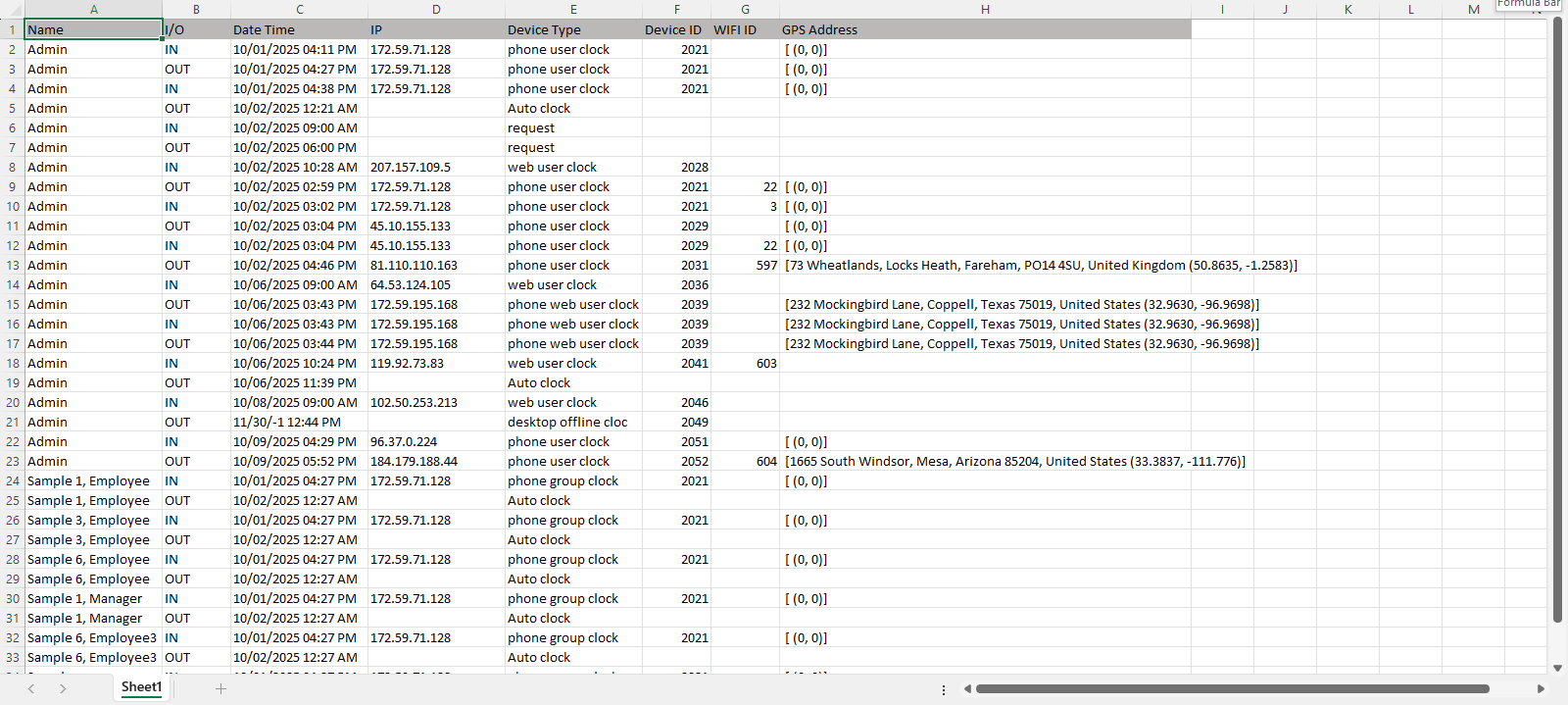
Task: Select row 23 header
Action: click(12, 461)
